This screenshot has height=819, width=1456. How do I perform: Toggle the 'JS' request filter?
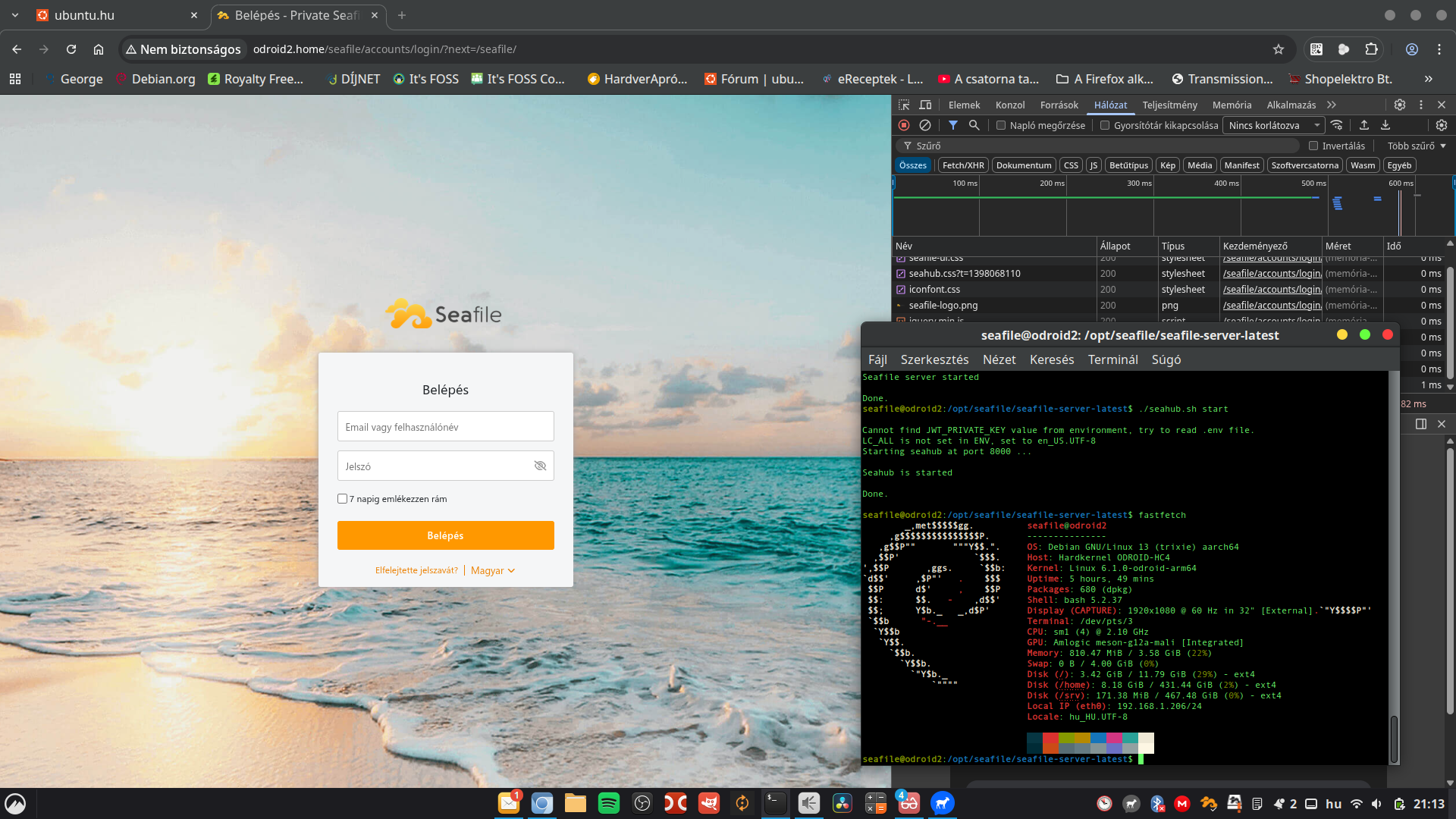click(1094, 165)
